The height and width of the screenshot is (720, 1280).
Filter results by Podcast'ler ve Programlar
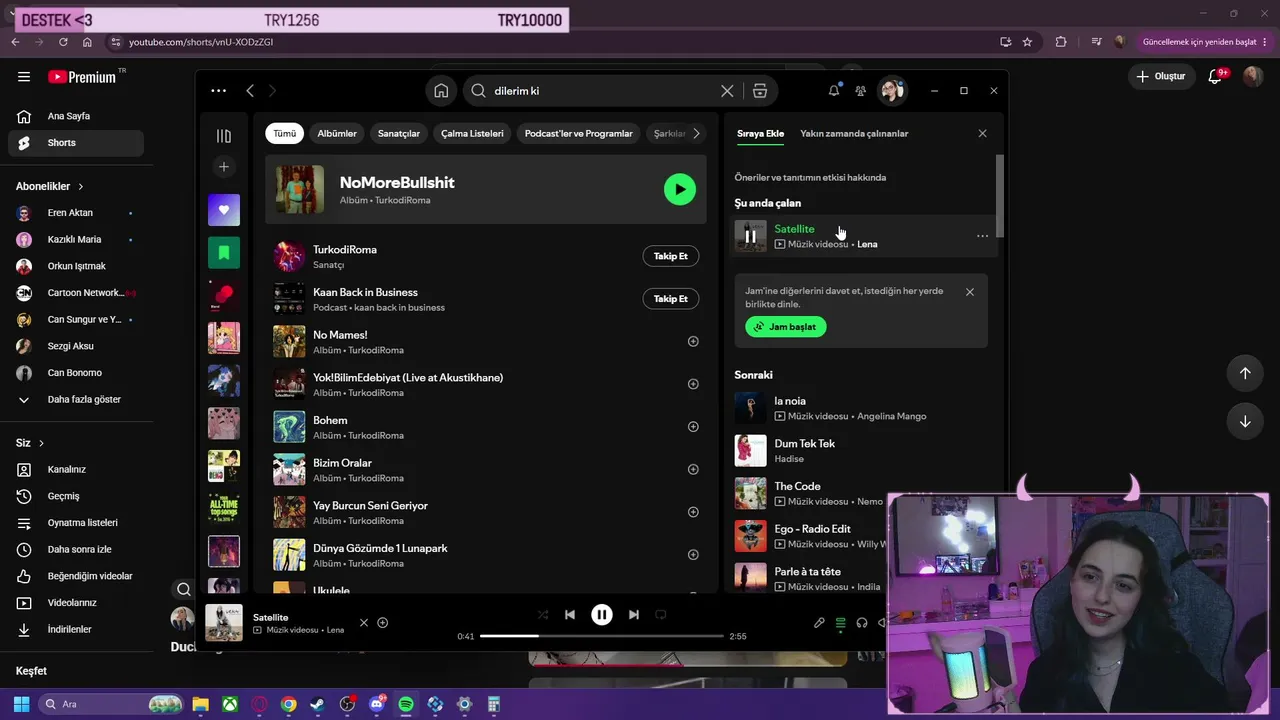point(579,133)
